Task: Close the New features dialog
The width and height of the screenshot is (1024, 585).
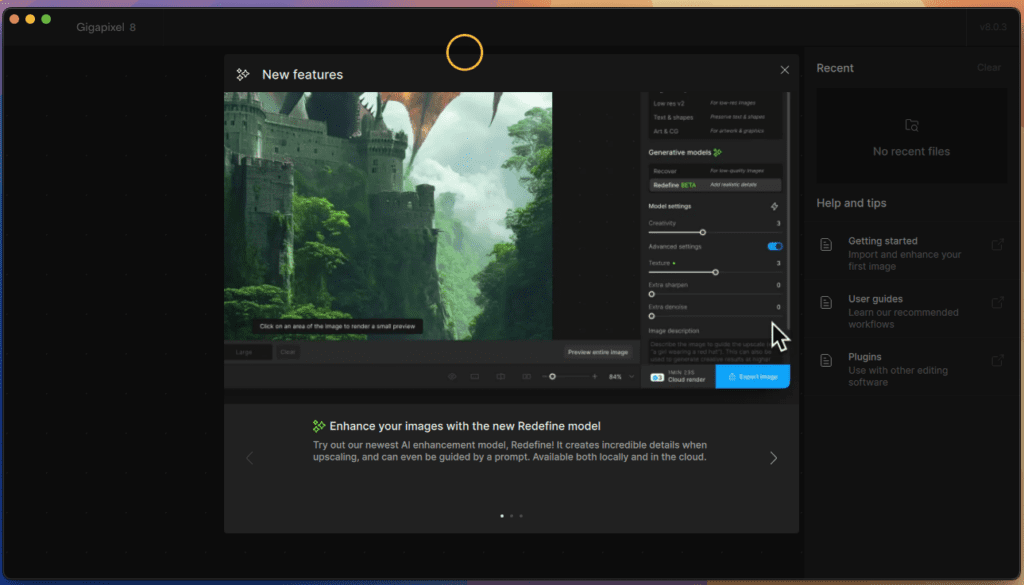Action: pos(784,70)
